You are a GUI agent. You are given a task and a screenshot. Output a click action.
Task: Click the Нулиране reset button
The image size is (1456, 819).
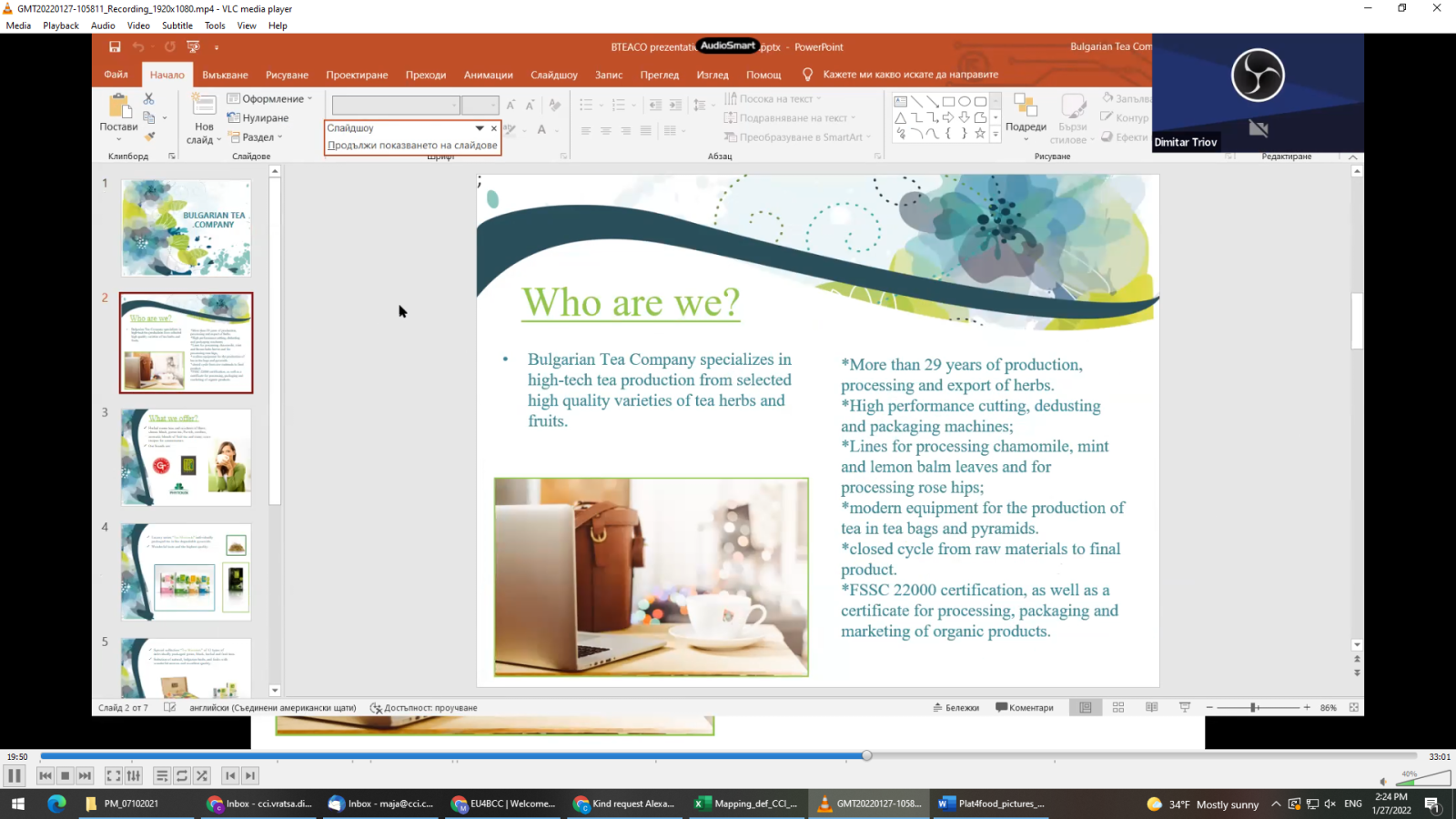(x=258, y=117)
